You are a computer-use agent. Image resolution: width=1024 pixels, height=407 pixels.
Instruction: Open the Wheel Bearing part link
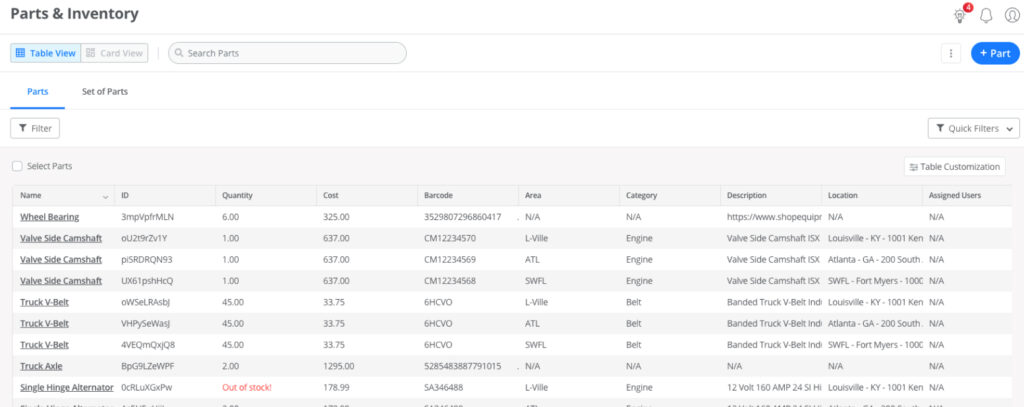coord(49,217)
